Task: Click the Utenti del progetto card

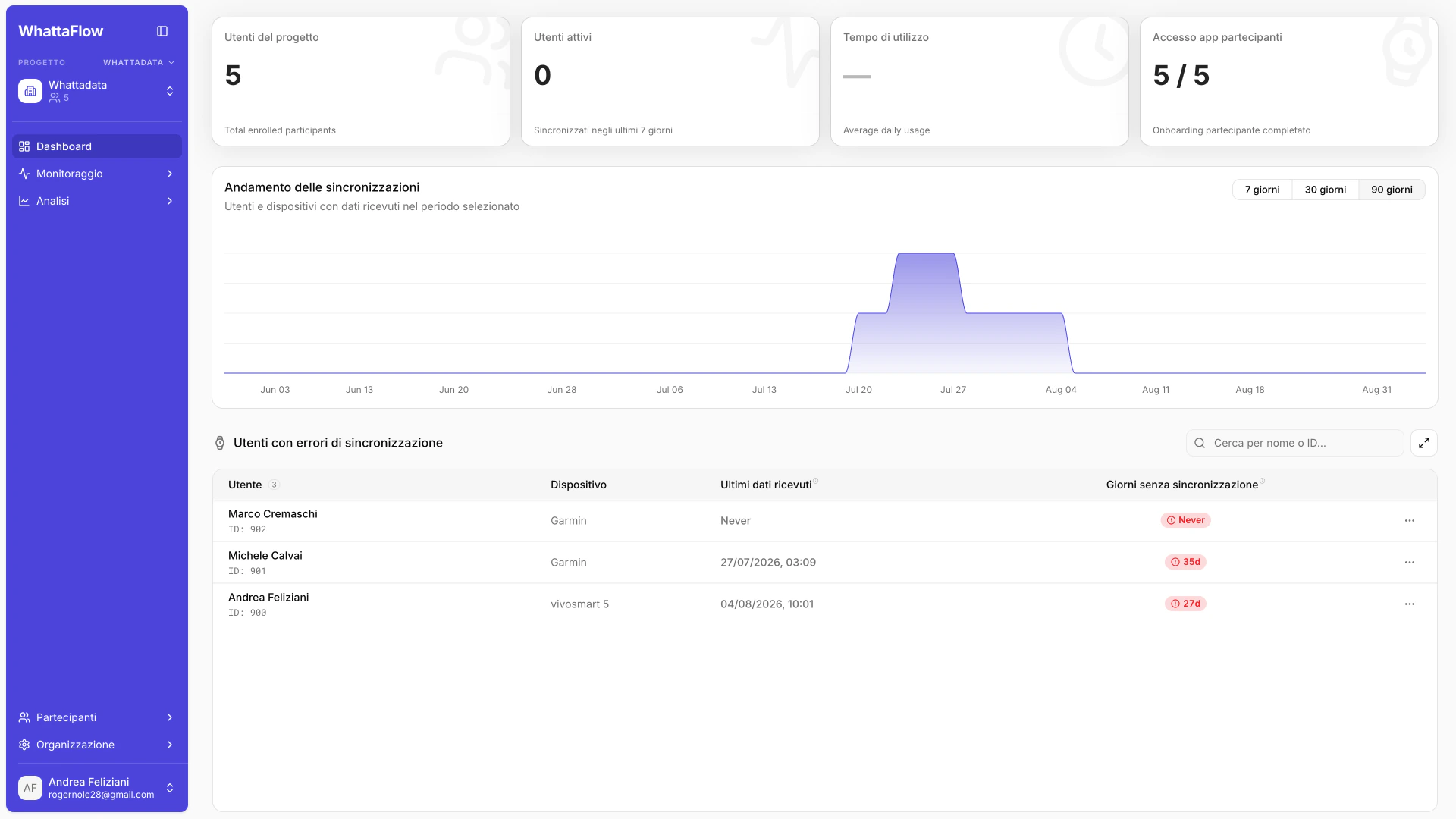Action: pos(361,81)
